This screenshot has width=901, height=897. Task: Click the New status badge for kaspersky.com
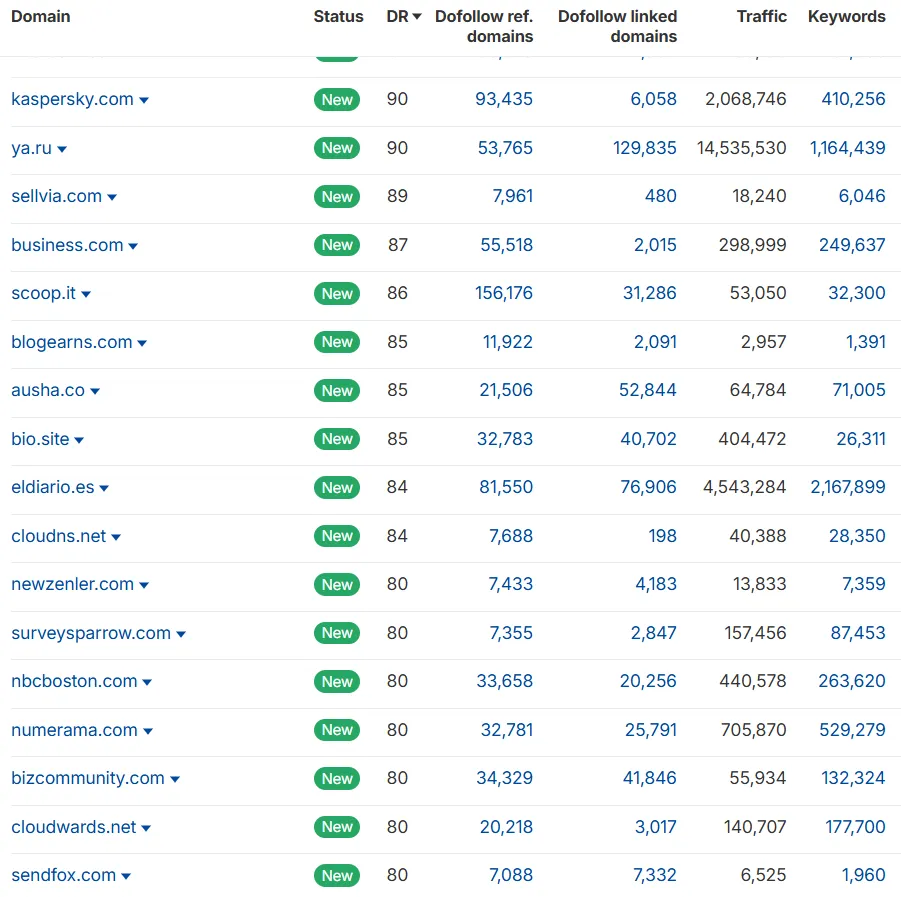337,100
